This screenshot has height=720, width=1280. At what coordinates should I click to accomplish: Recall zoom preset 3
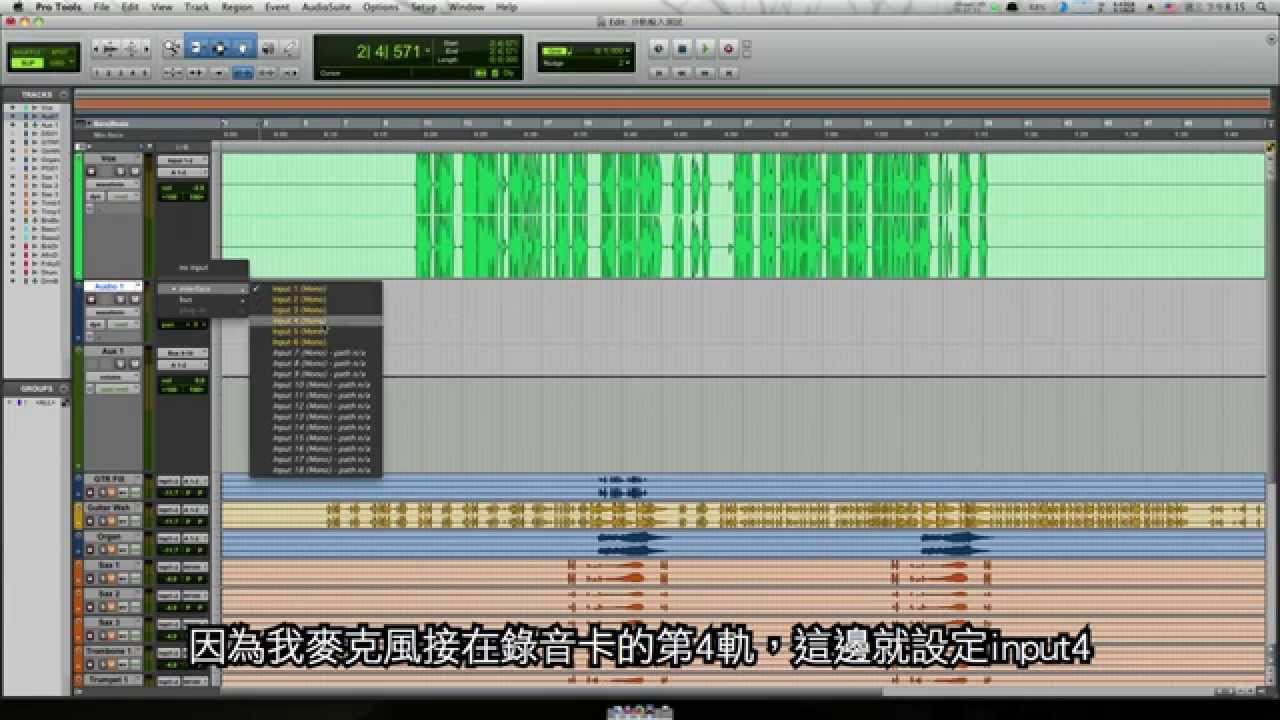coord(121,73)
